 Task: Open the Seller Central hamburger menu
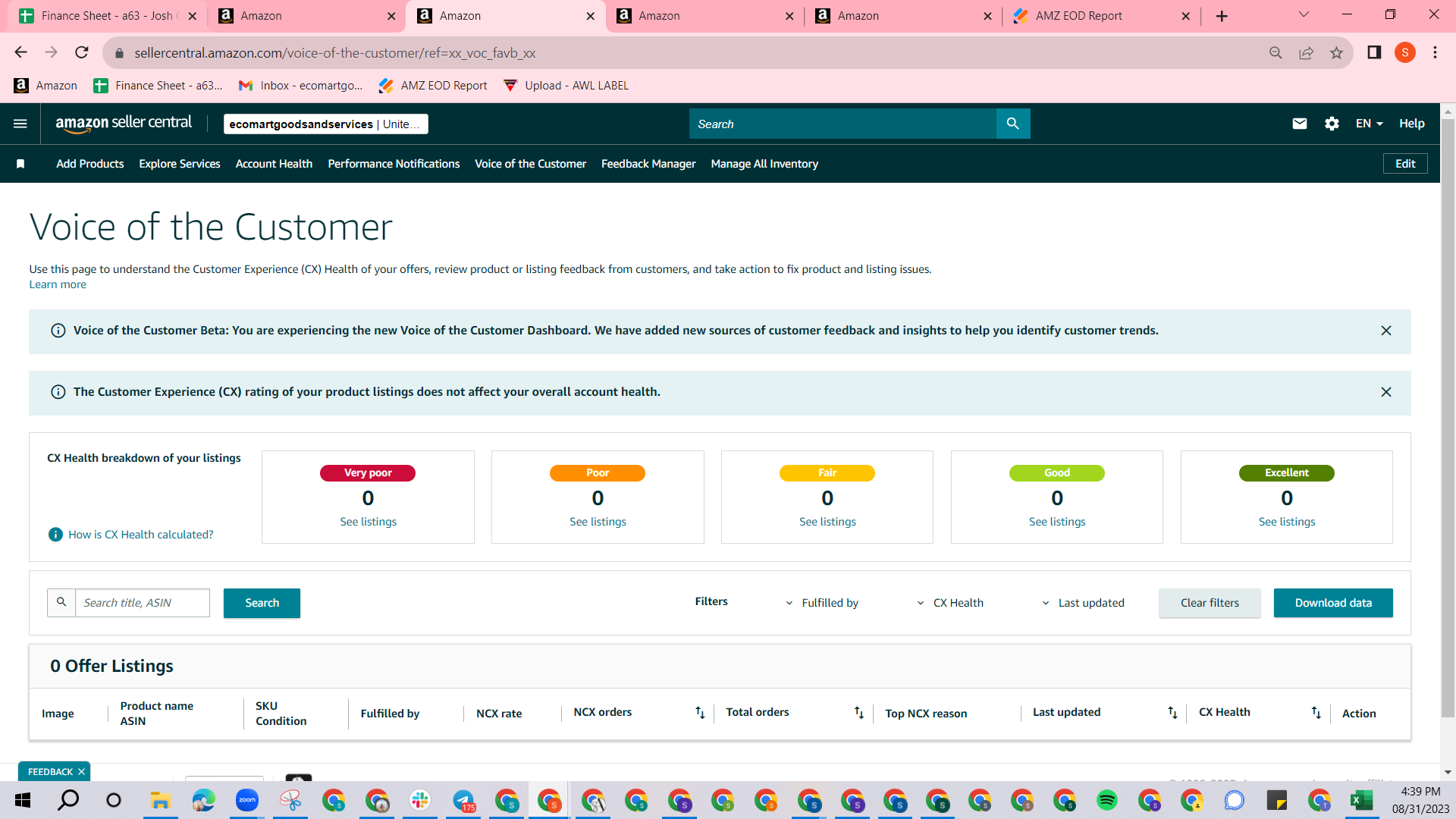20,124
